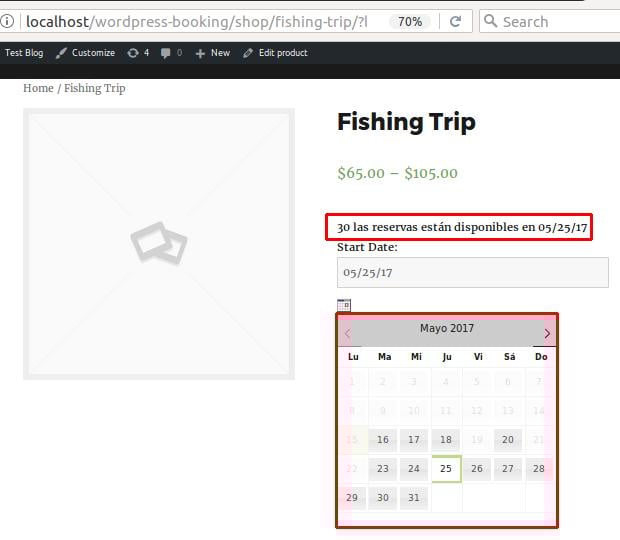Click the search magnifier icon
This screenshot has width=620, height=540.
[490, 21]
